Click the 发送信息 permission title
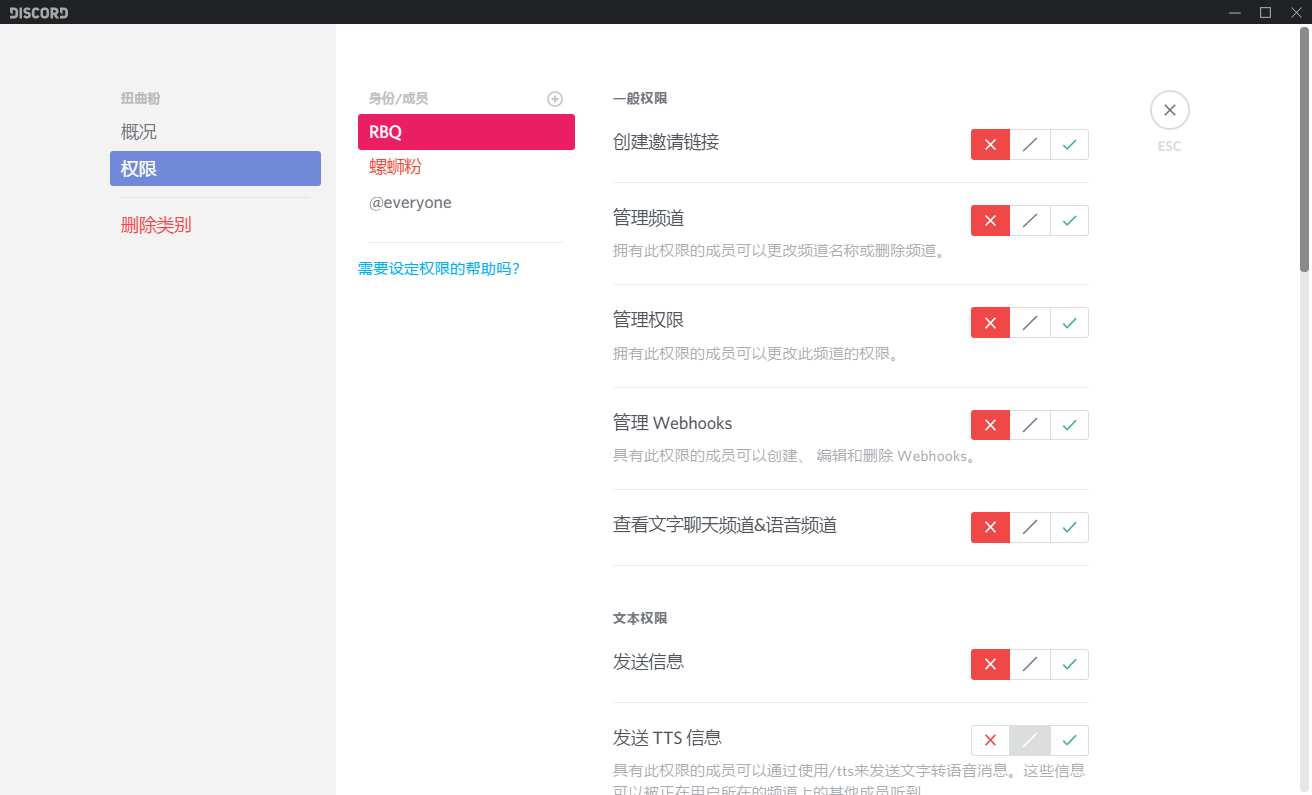 coord(648,662)
